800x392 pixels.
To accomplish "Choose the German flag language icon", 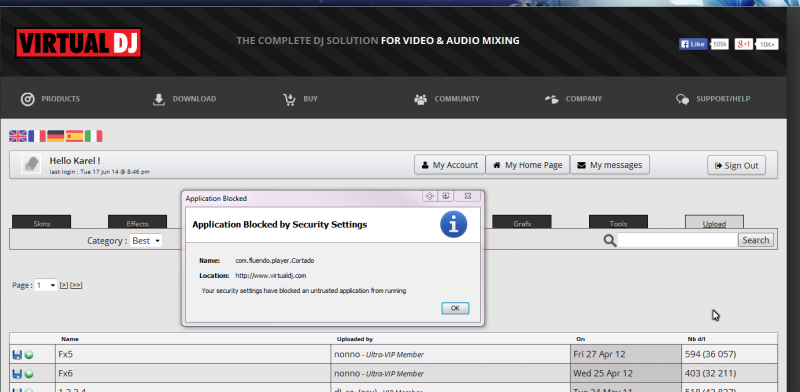I will [x=56, y=136].
